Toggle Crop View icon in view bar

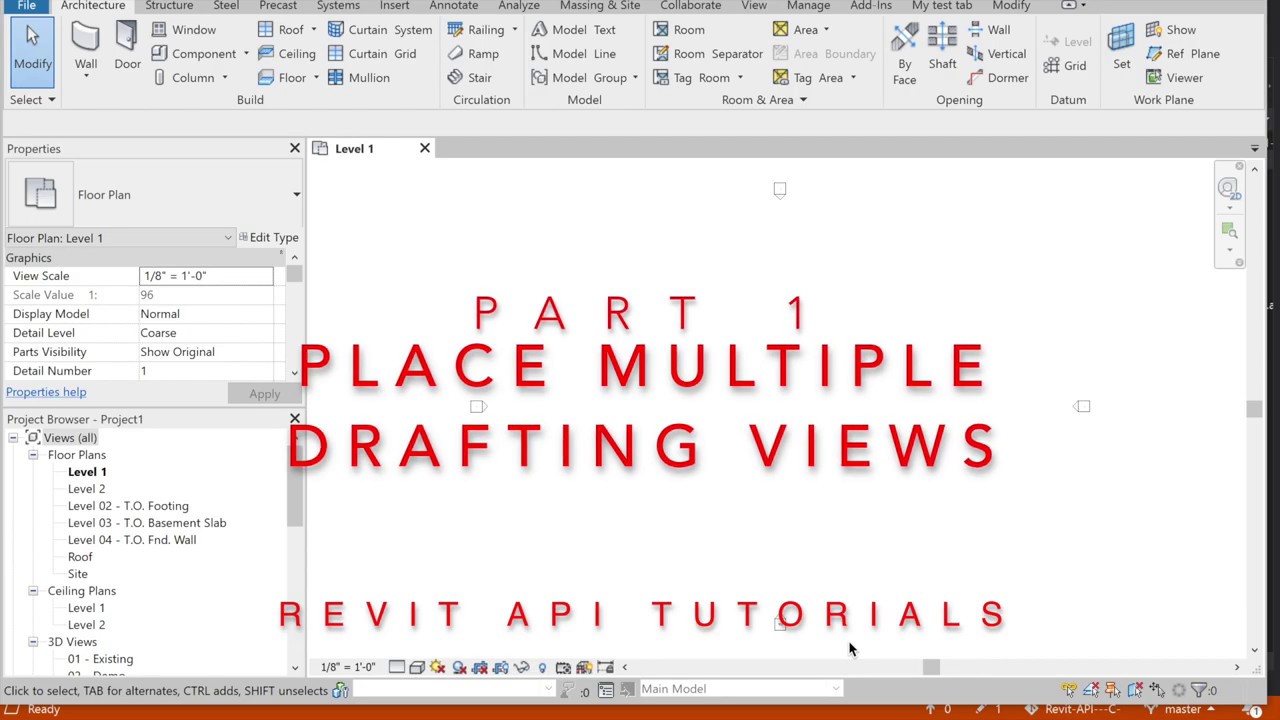pyautogui.click(x=480, y=667)
